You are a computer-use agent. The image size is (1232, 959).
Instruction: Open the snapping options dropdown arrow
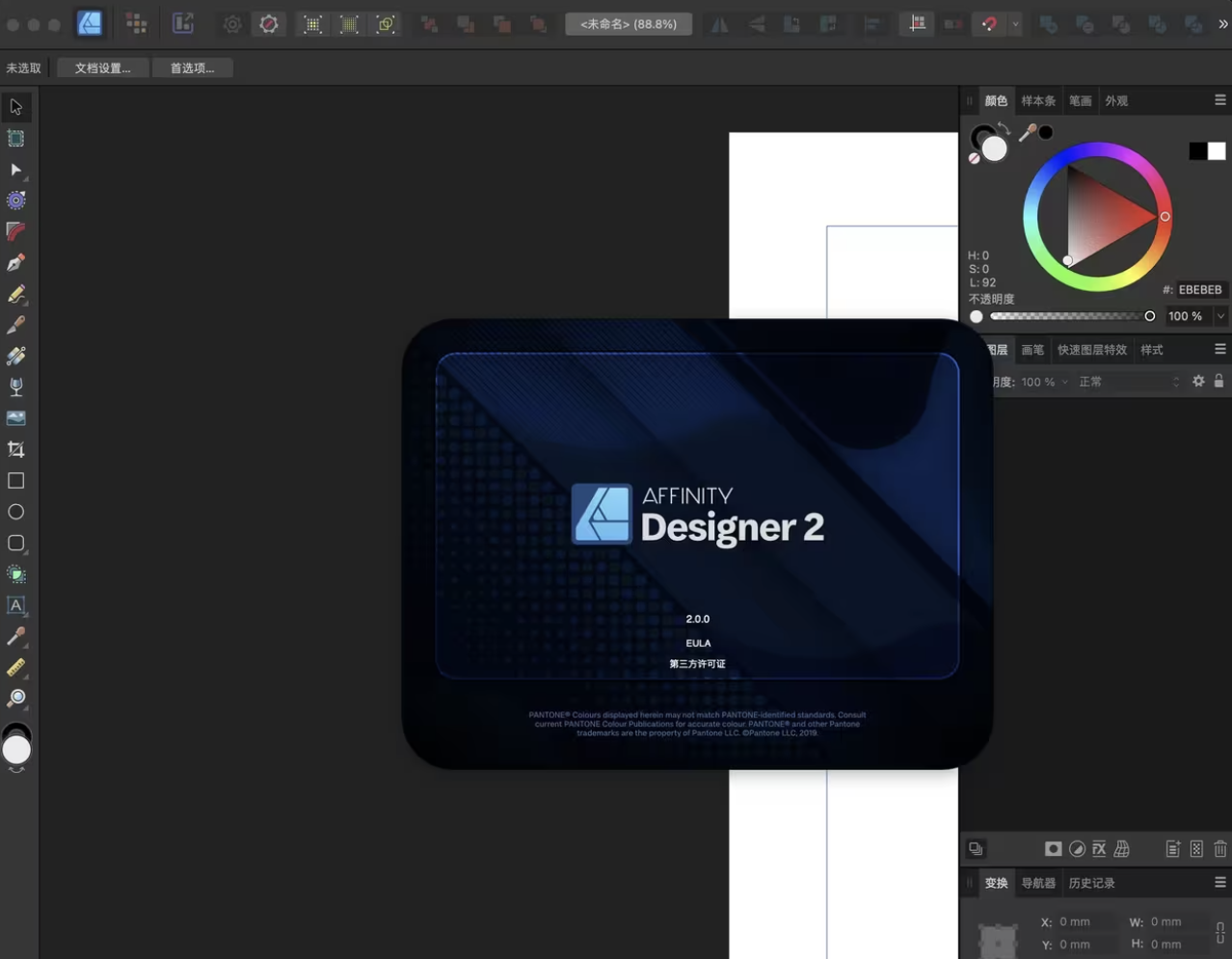point(1015,24)
